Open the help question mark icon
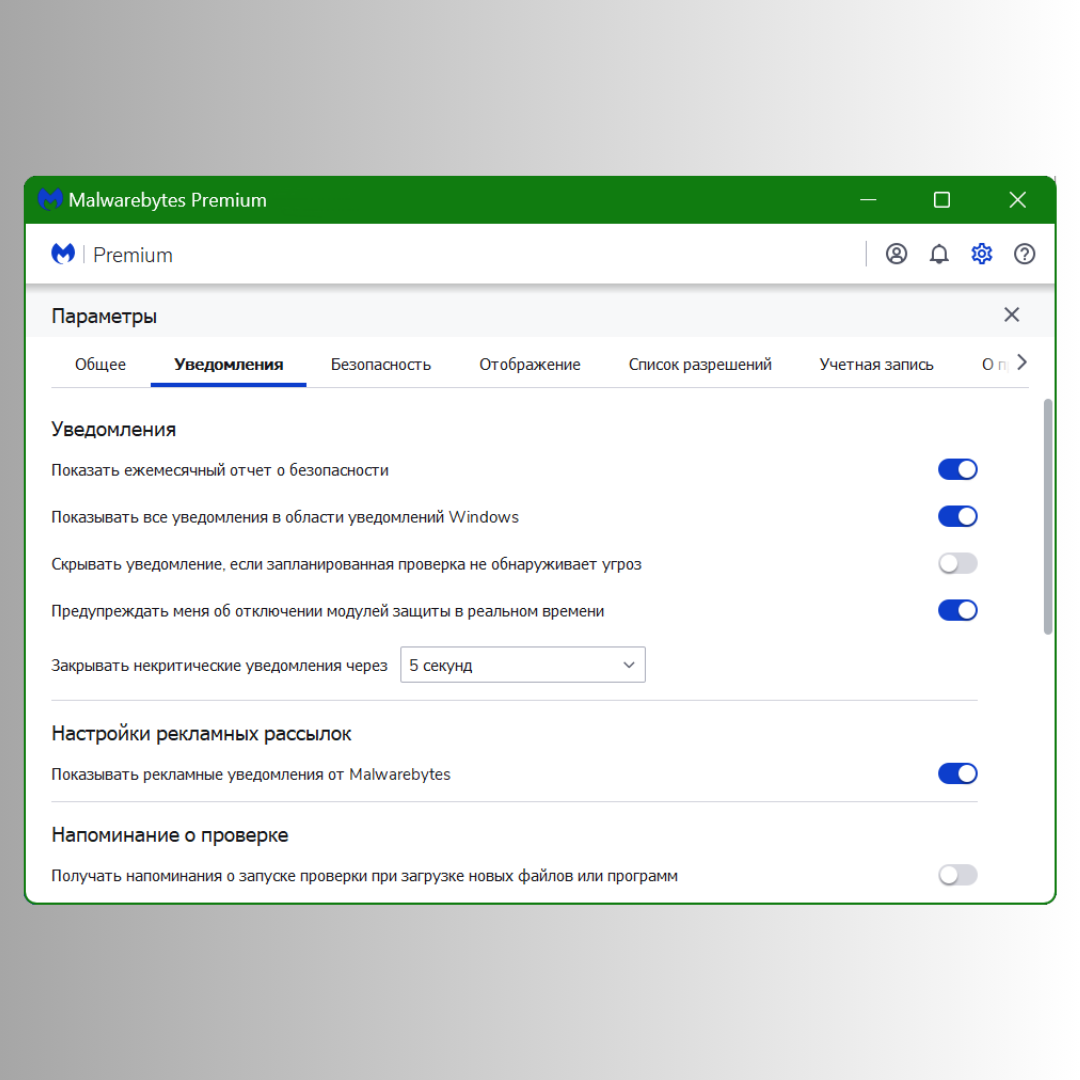This screenshot has width=1080, height=1080. point(1024,254)
